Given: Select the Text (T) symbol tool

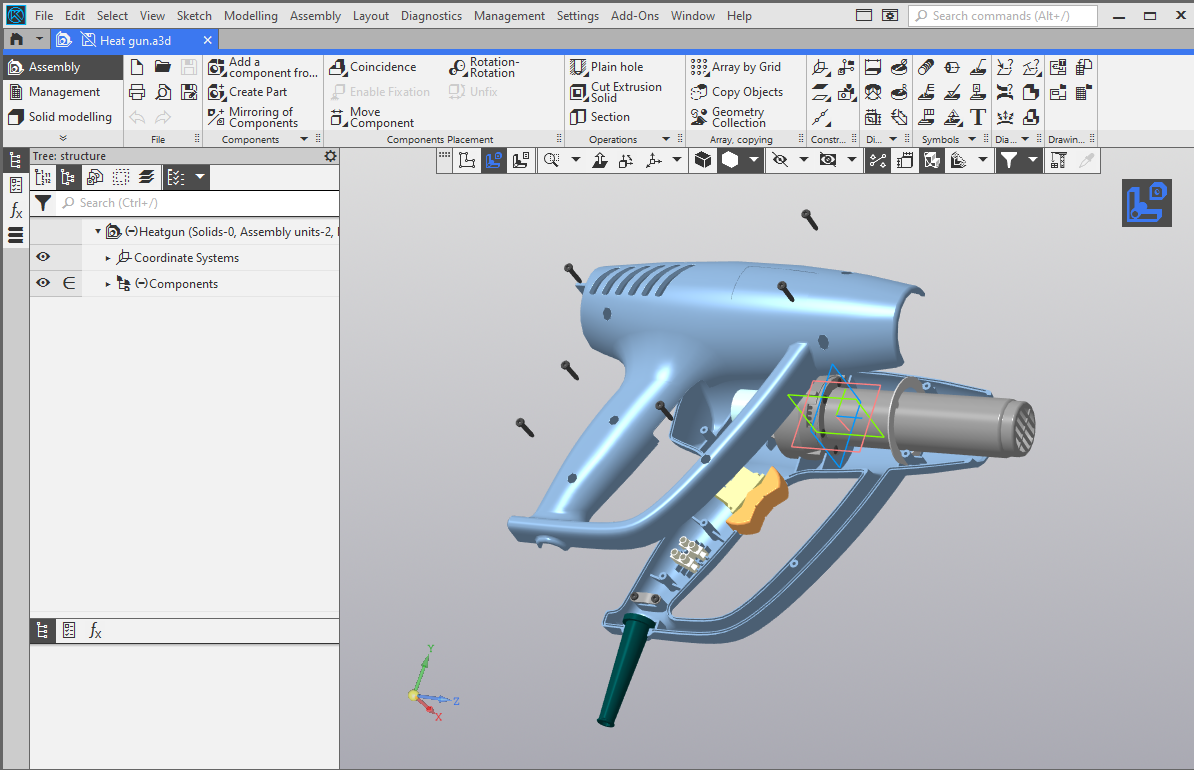Looking at the screenshot, I should 978,117.
